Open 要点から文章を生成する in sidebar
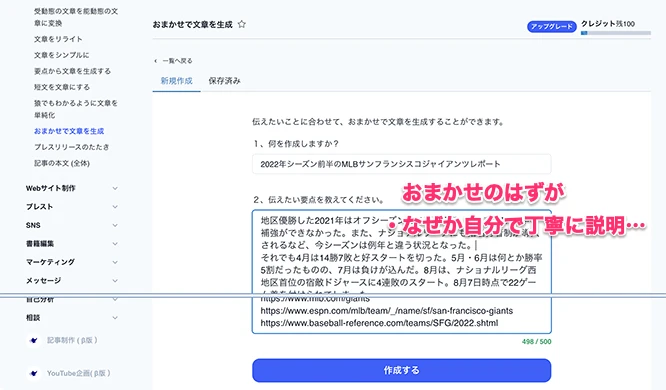Image resolution: width=666 pixels, height=390 pixels. click(x=72, y=71)
